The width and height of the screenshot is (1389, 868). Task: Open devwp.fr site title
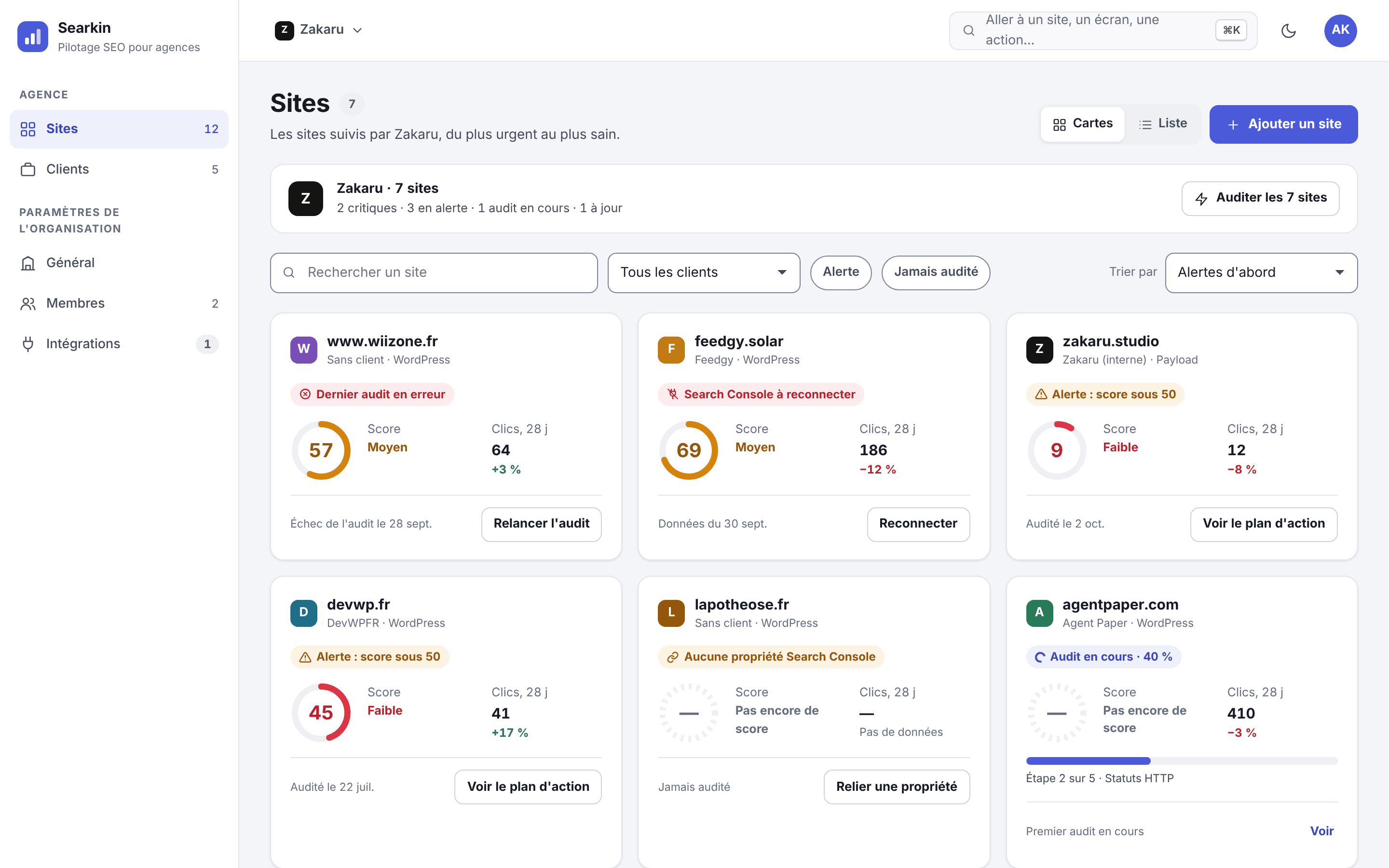point(359,605)
